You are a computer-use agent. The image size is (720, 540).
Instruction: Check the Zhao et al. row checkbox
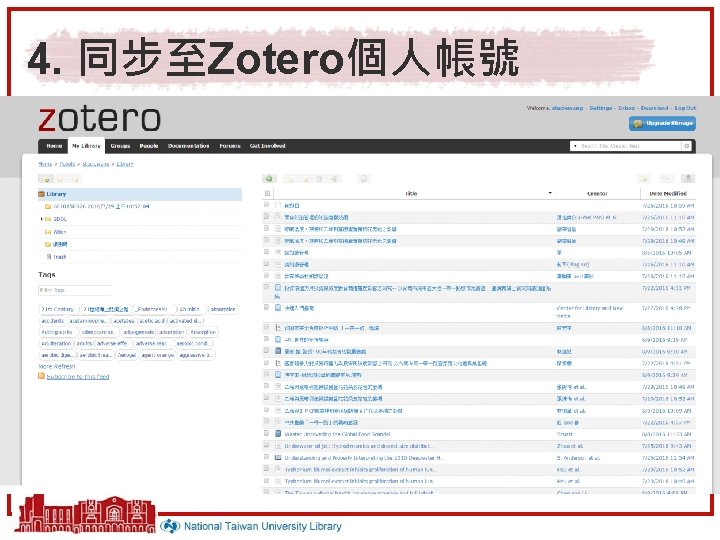266,445
